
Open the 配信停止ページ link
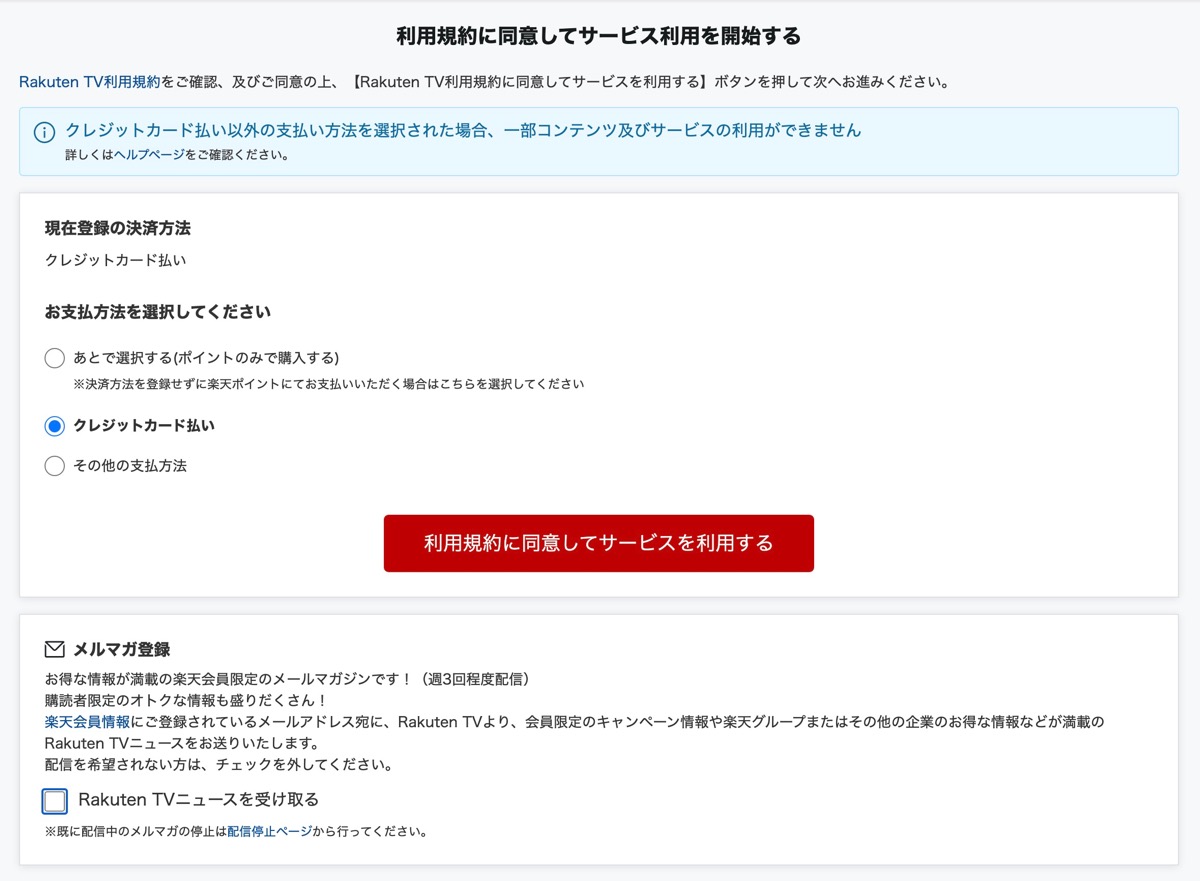click(270, 831)
